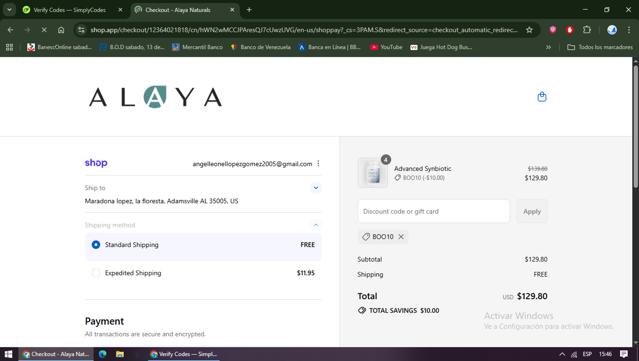Click the Discount code or gift card field

click(434, 211)
